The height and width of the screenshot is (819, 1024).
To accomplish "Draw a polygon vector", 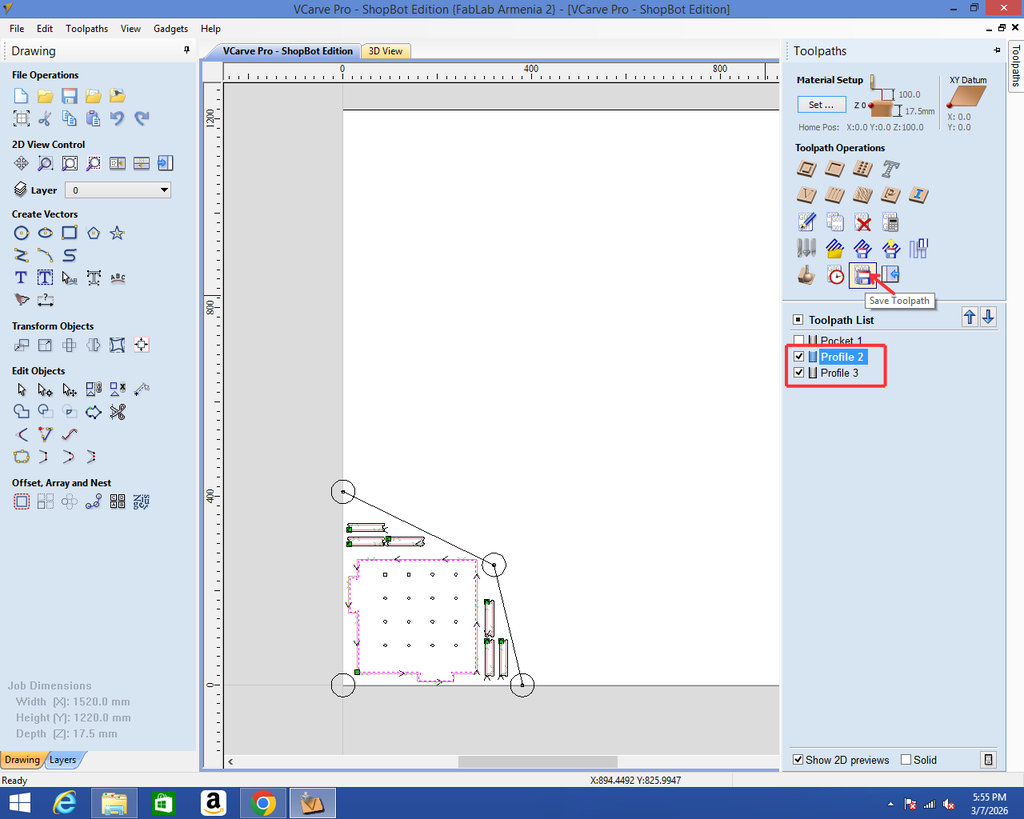I will pos(93,233).
